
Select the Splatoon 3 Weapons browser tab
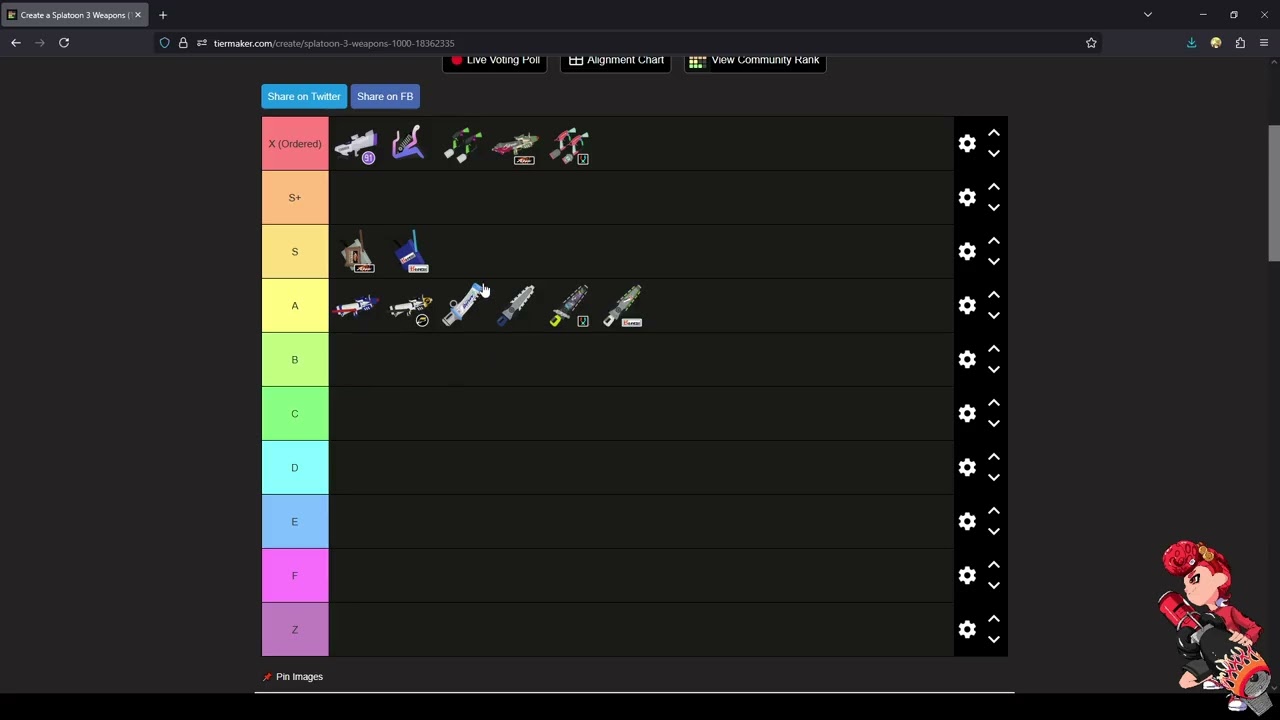(74, 15)
